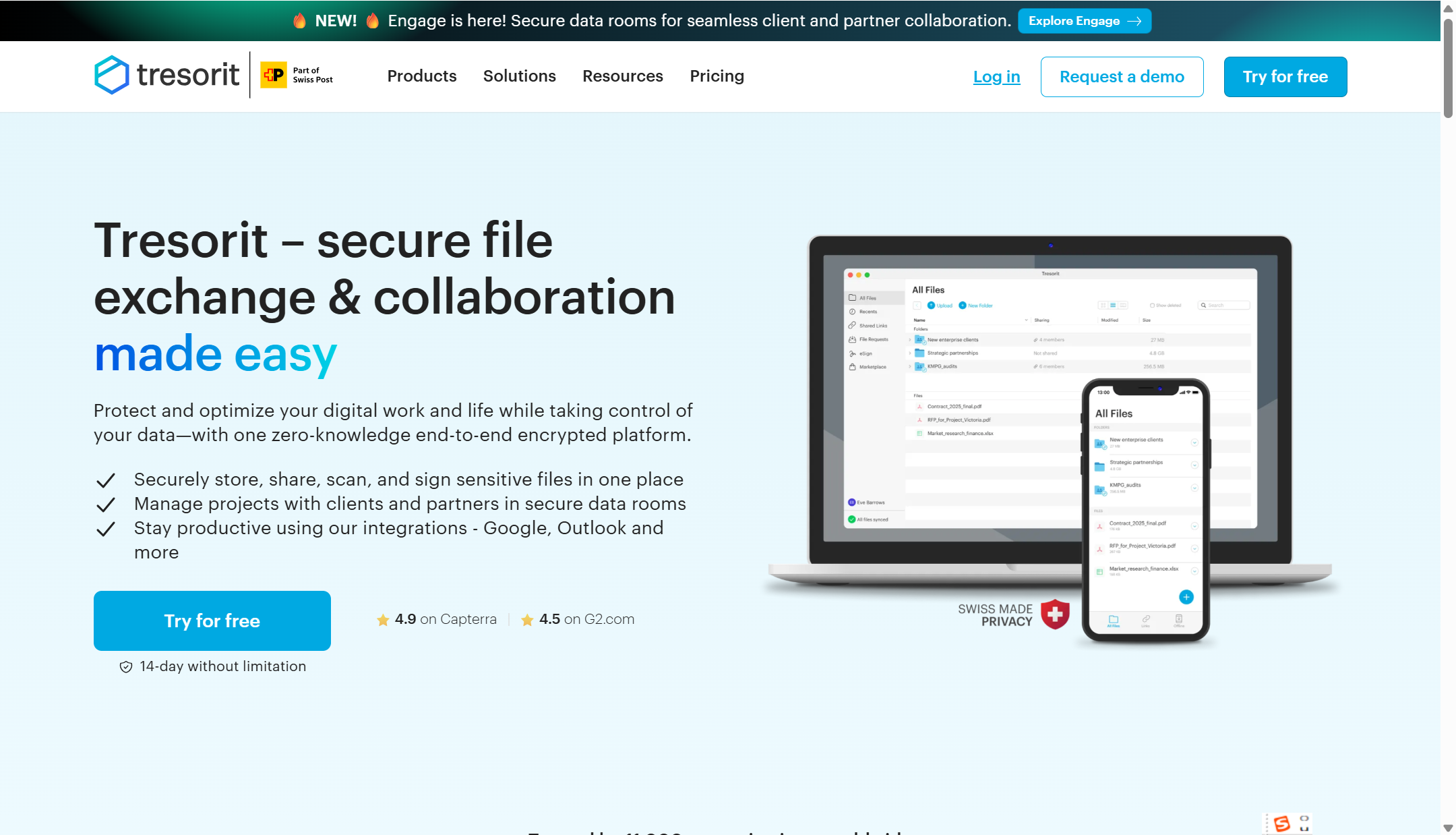Click the Log in link
1456x835 pixels.
(996, 77)
